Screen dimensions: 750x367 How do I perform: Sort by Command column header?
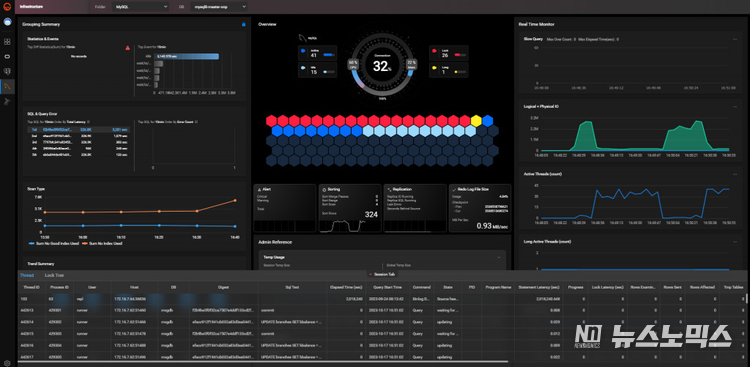pos(422,287)
